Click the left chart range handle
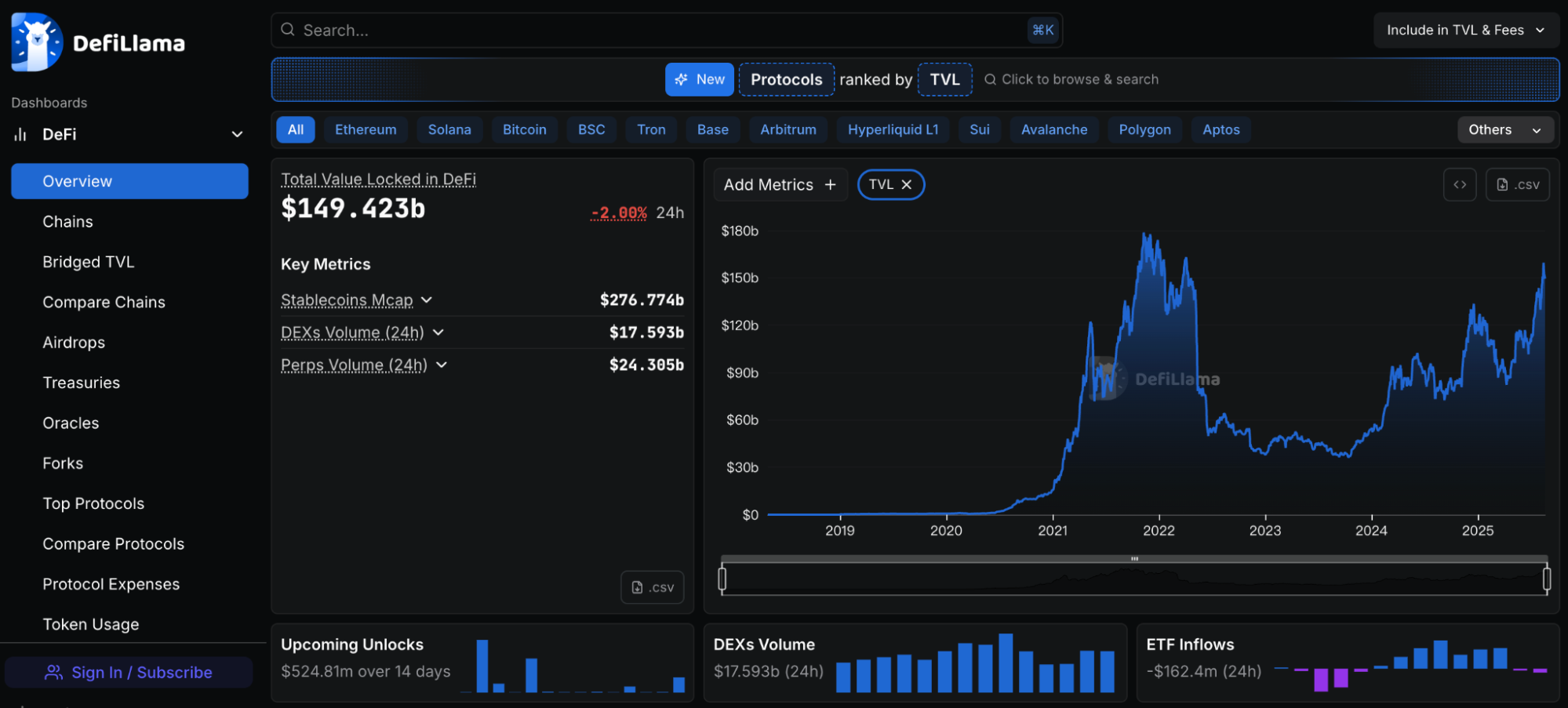1568x708 pixels. point(722,579)
